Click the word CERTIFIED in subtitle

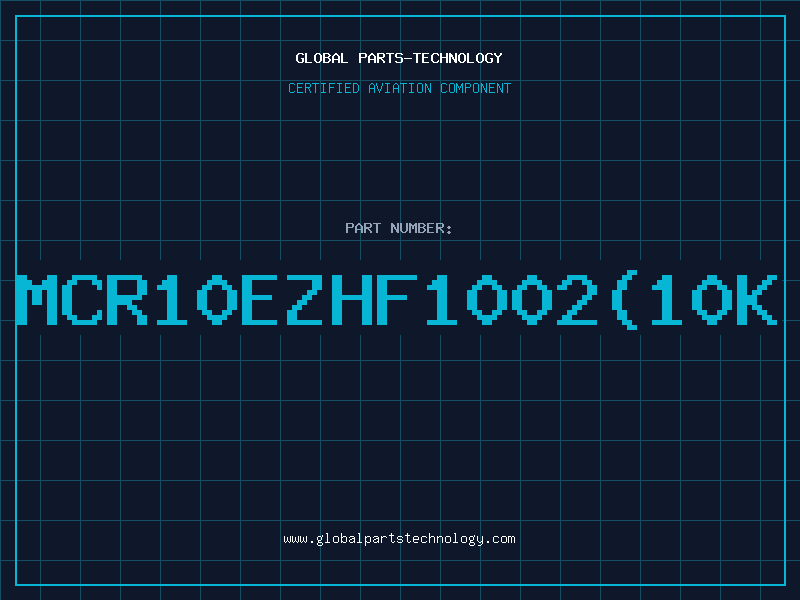coord(323,88)
